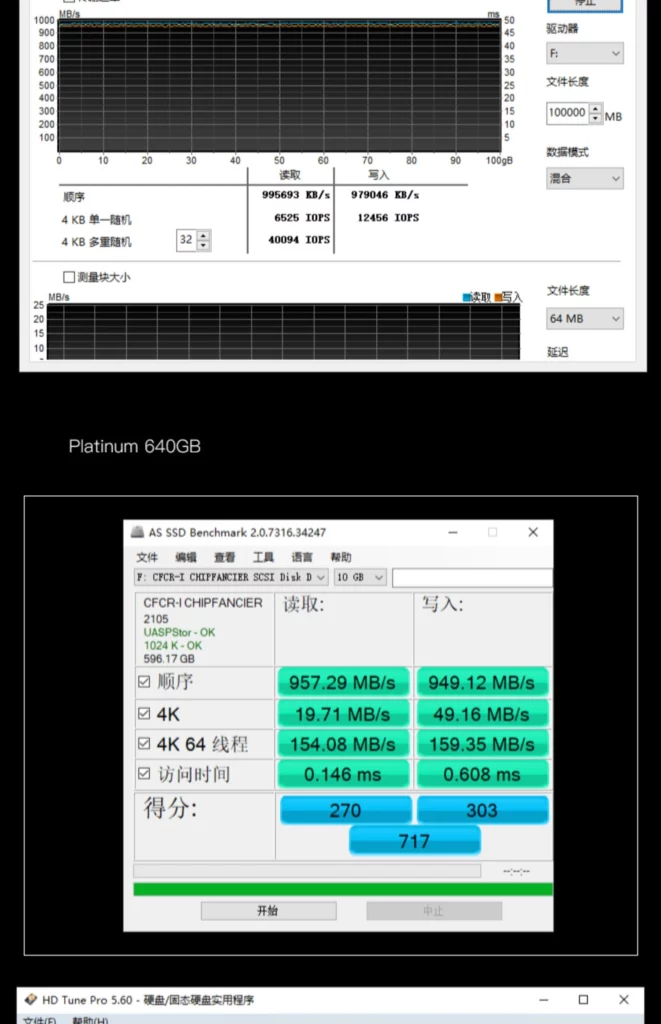Click the 12456 IOPS write value
Screen dimensions: 661x1024
pyautogui.click(x=388, y=217)
